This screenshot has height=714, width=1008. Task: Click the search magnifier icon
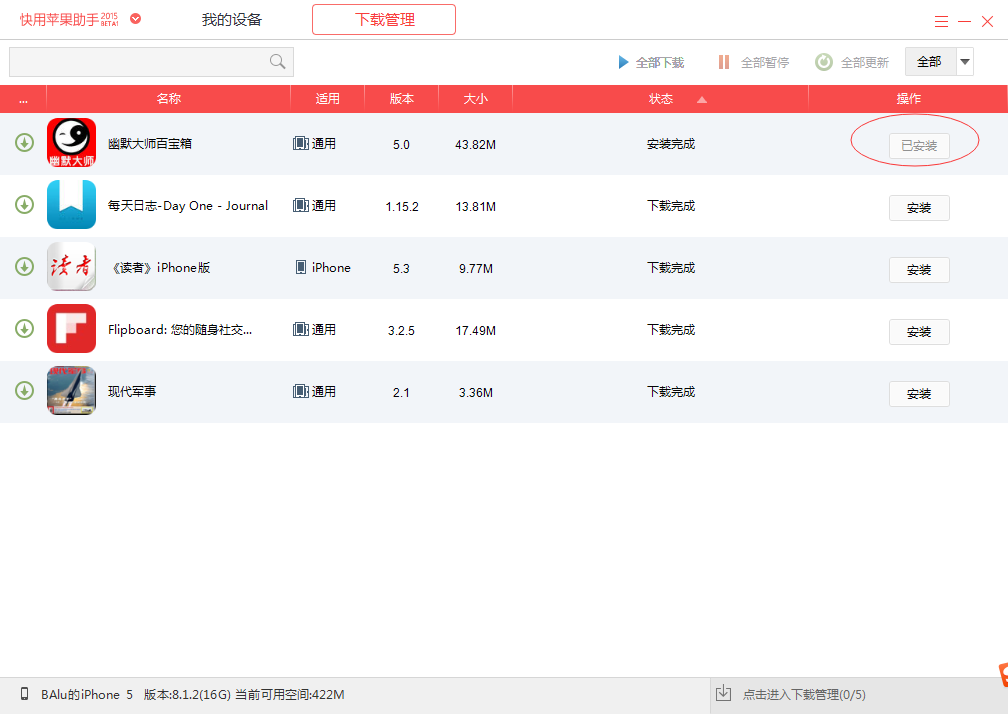(278, 62)
